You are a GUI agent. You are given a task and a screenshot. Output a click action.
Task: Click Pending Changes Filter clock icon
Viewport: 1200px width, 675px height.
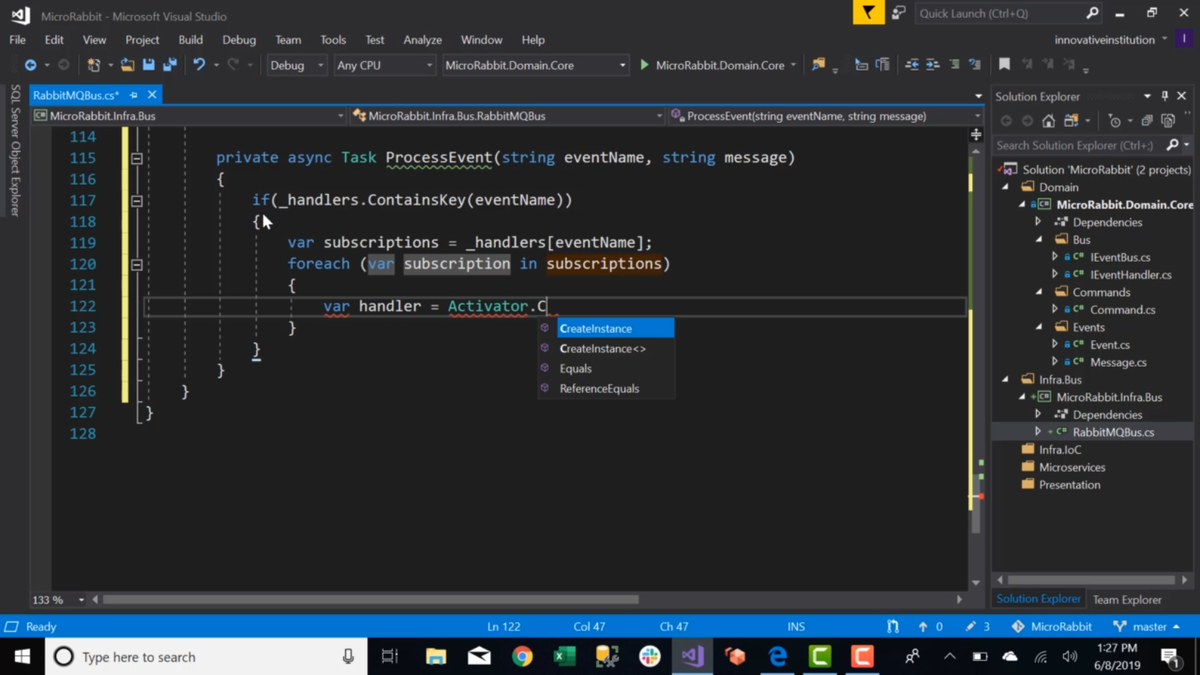[x=1115, y=121]
